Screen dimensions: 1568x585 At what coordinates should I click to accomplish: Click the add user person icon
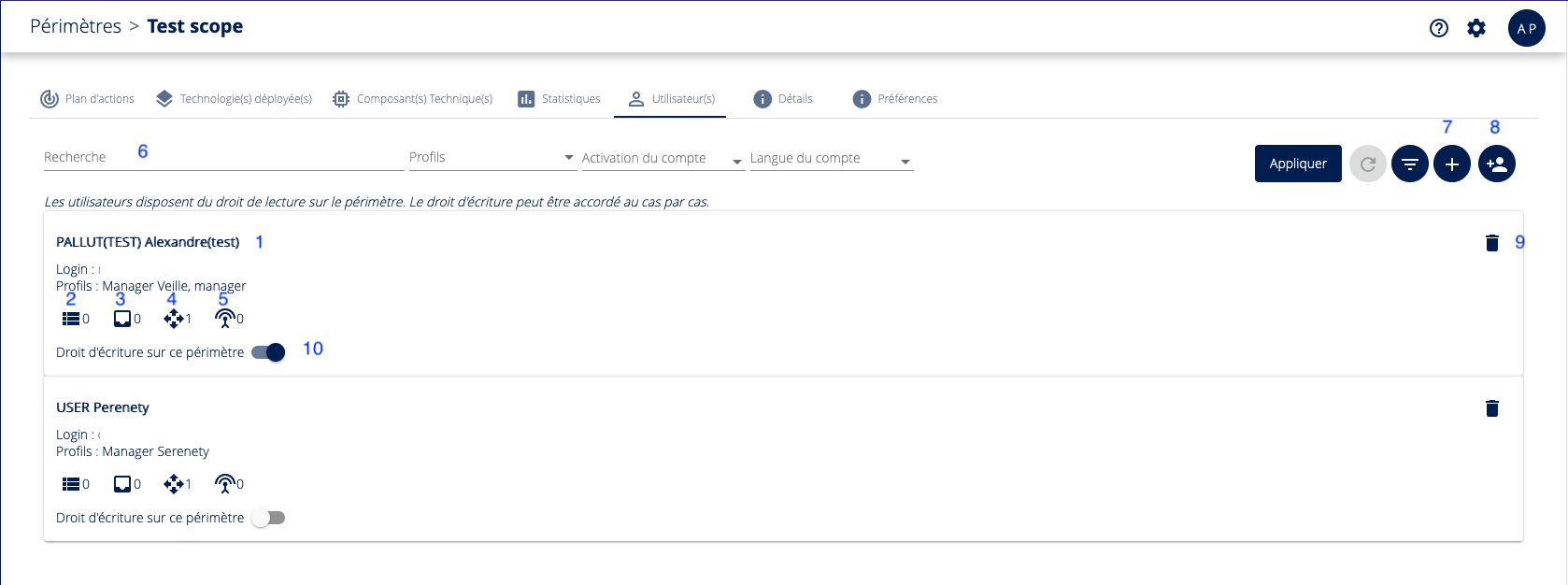click(1497, 164)
